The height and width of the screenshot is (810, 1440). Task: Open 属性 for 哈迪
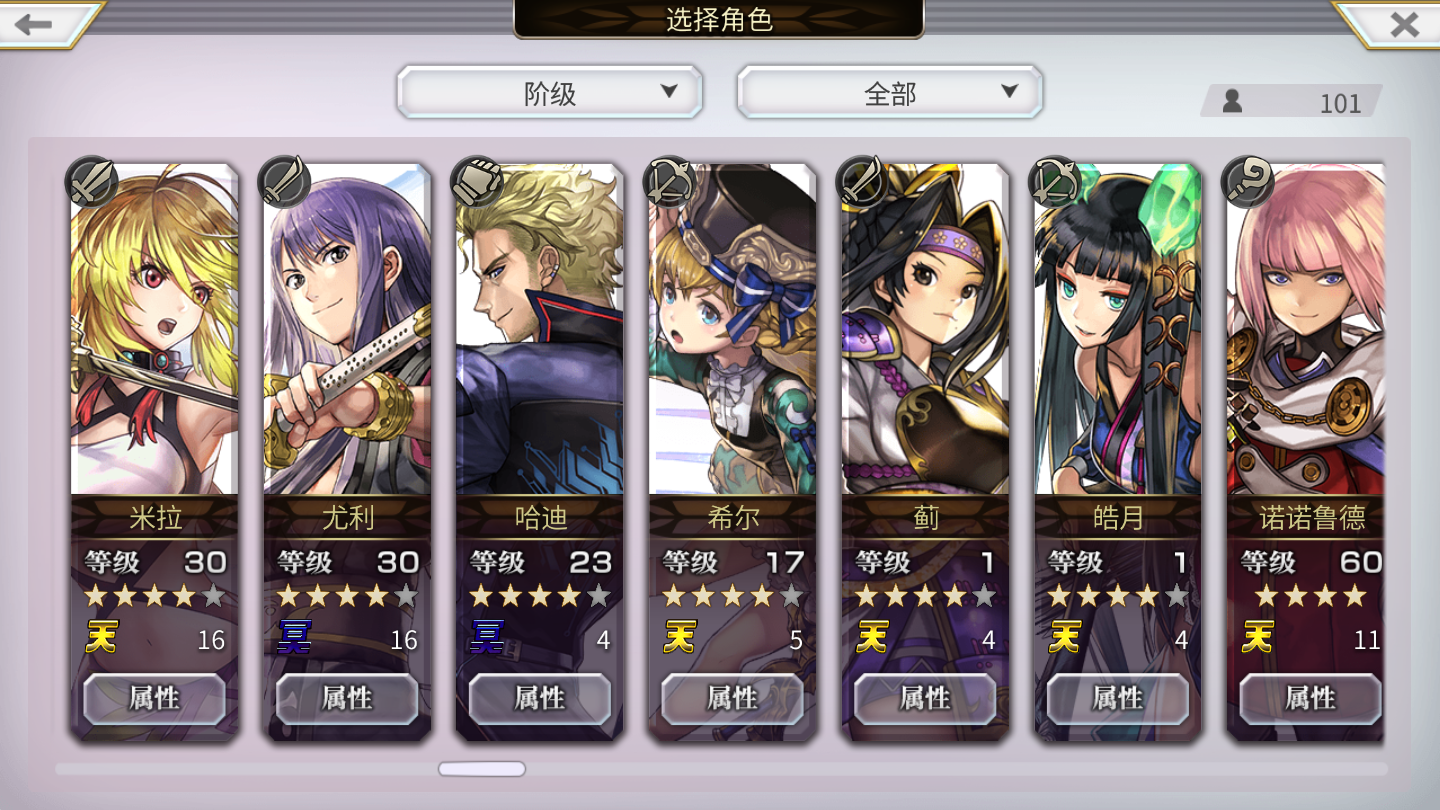540,698
